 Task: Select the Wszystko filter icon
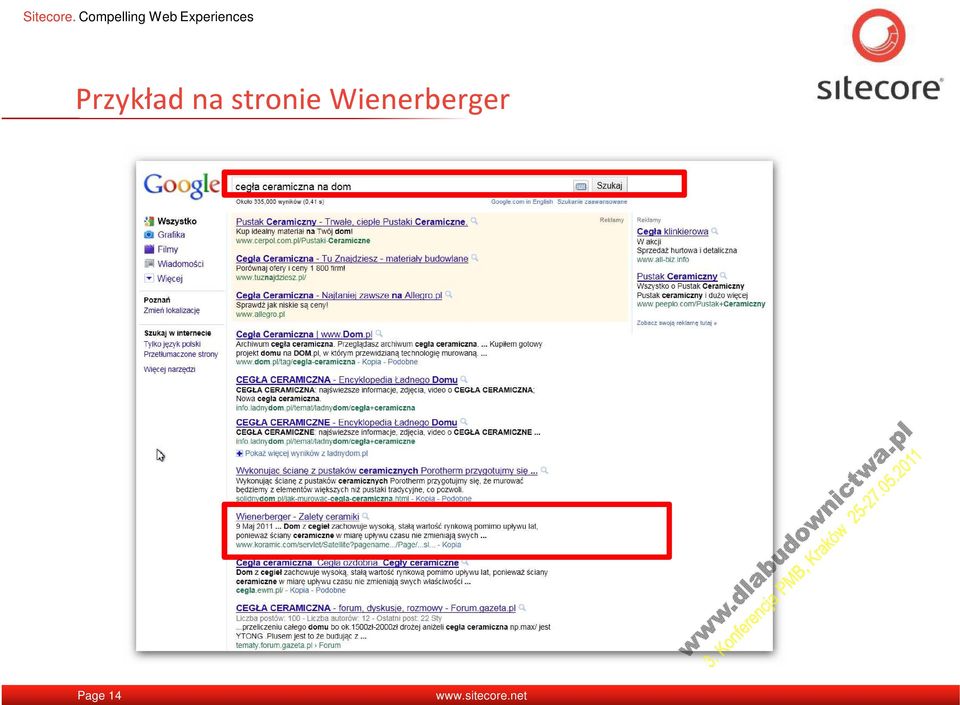tap(149, 221)
